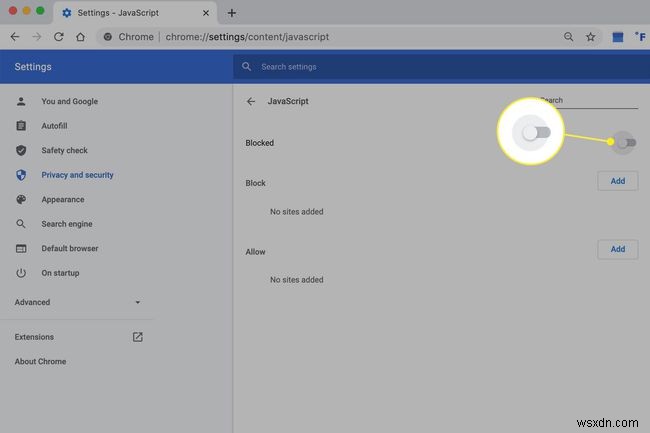Click the 'Blocked' label
Viewport: 650px width, 433px height.
pyautogui.click(x=260, y=143)
